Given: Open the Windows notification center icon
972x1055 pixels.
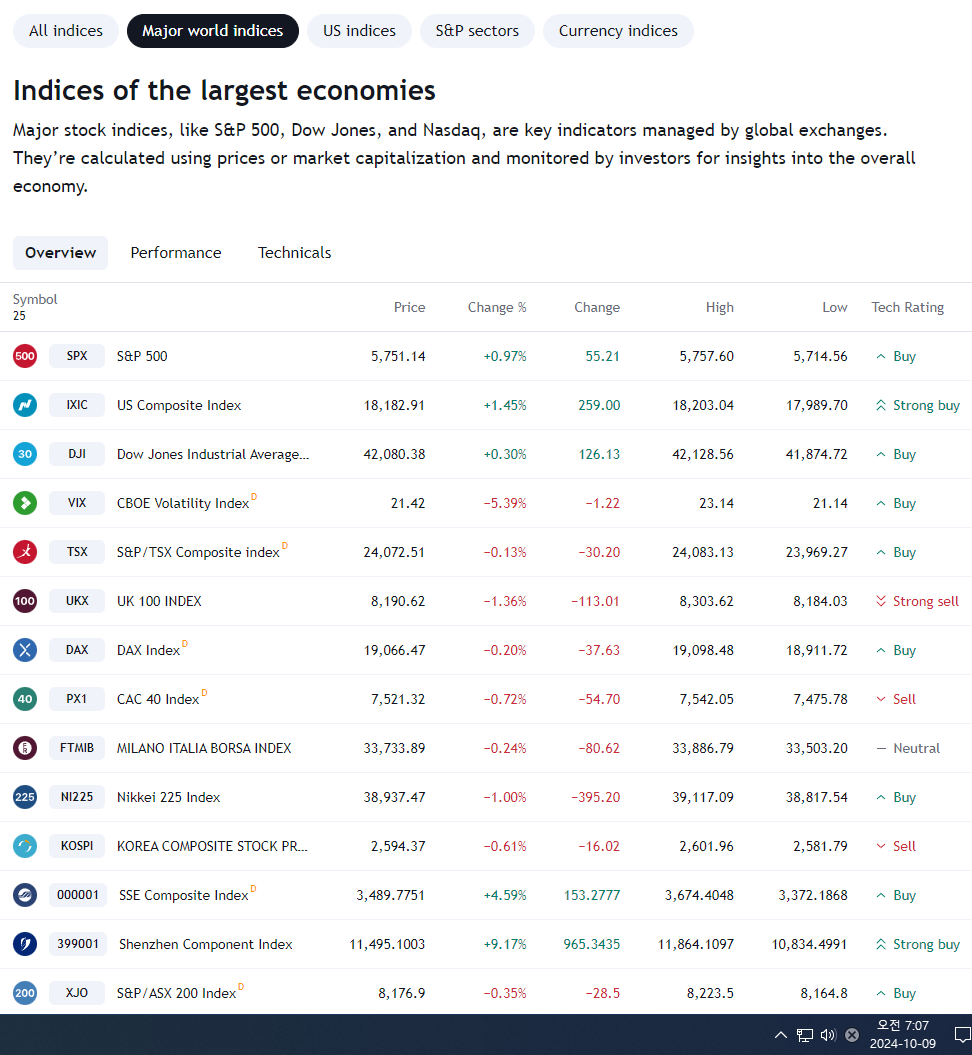Looking at the screenshot, I should pyautogui.click(x=963, y=1035).
